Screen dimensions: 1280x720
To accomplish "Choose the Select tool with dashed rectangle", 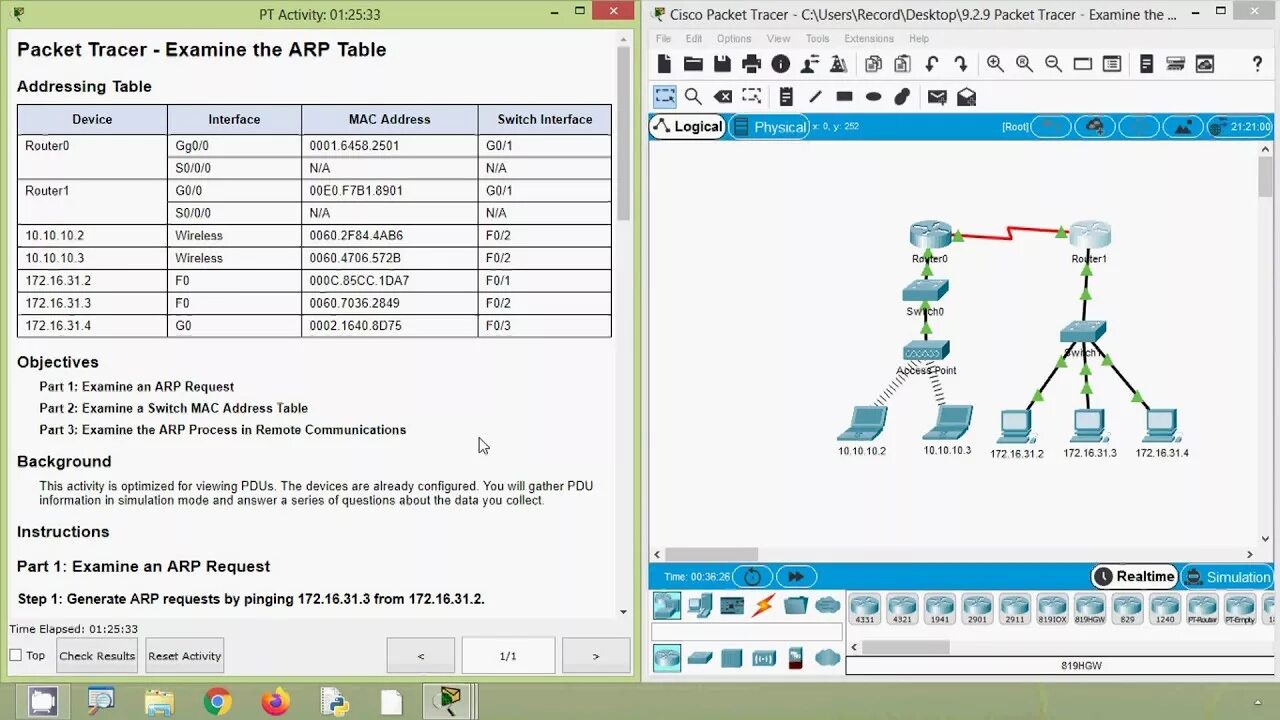I will coord(665,97).
